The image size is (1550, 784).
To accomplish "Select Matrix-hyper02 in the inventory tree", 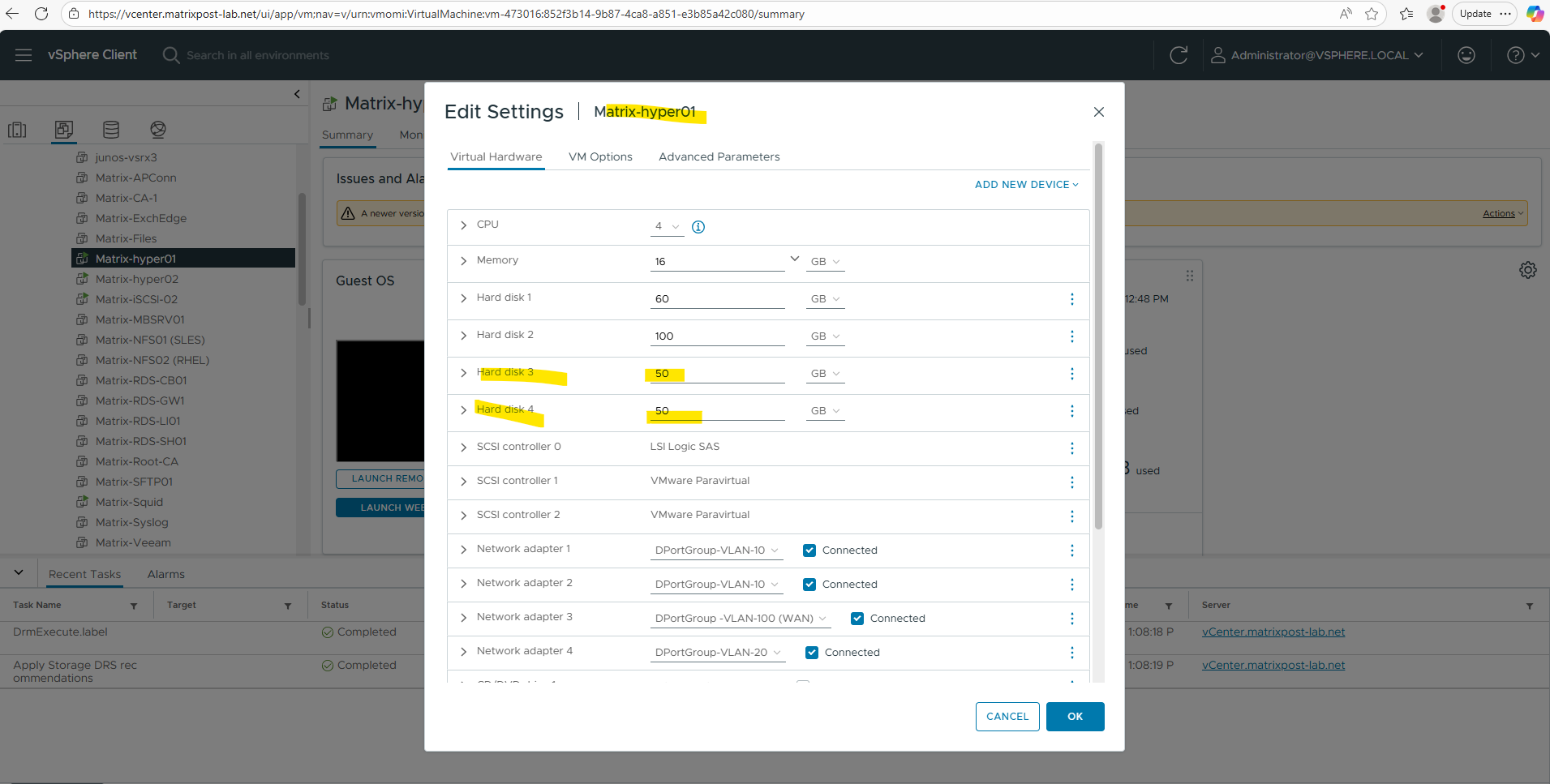I will click(136, 279).
